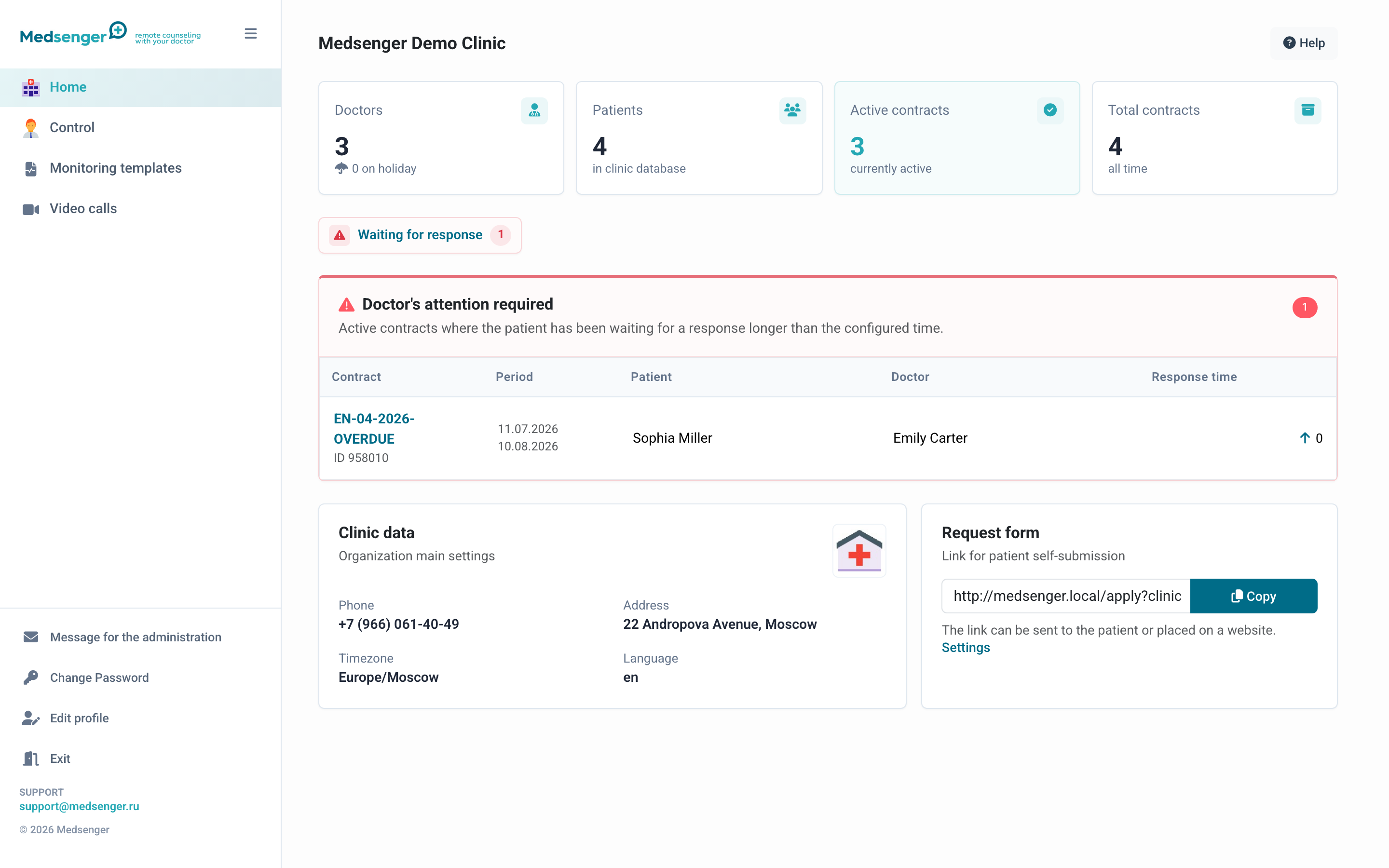This screenshot has height=868, width=1389.
Task: Click the Doctor column header
Action: click(x=910, y=377)
